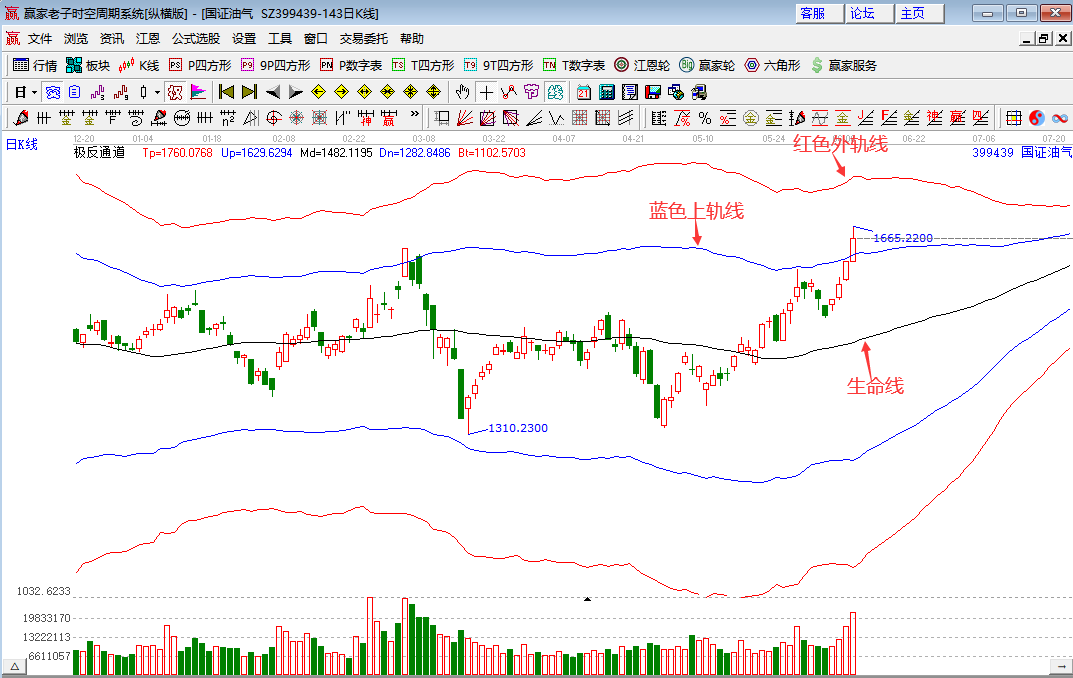
Task: Open the 板块 sector view
Action: [88, 65]
